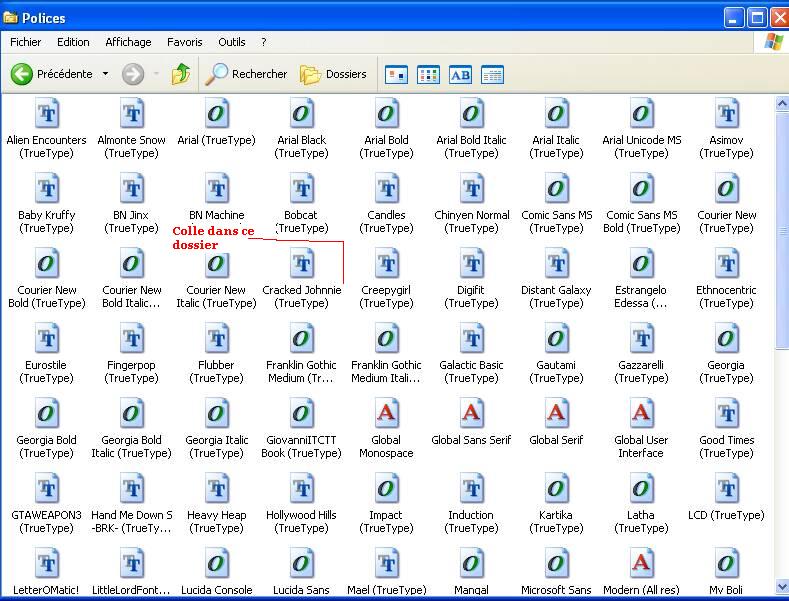
Task: Select the Baby Kruffy font icon
Action: (x=47, y=188)
